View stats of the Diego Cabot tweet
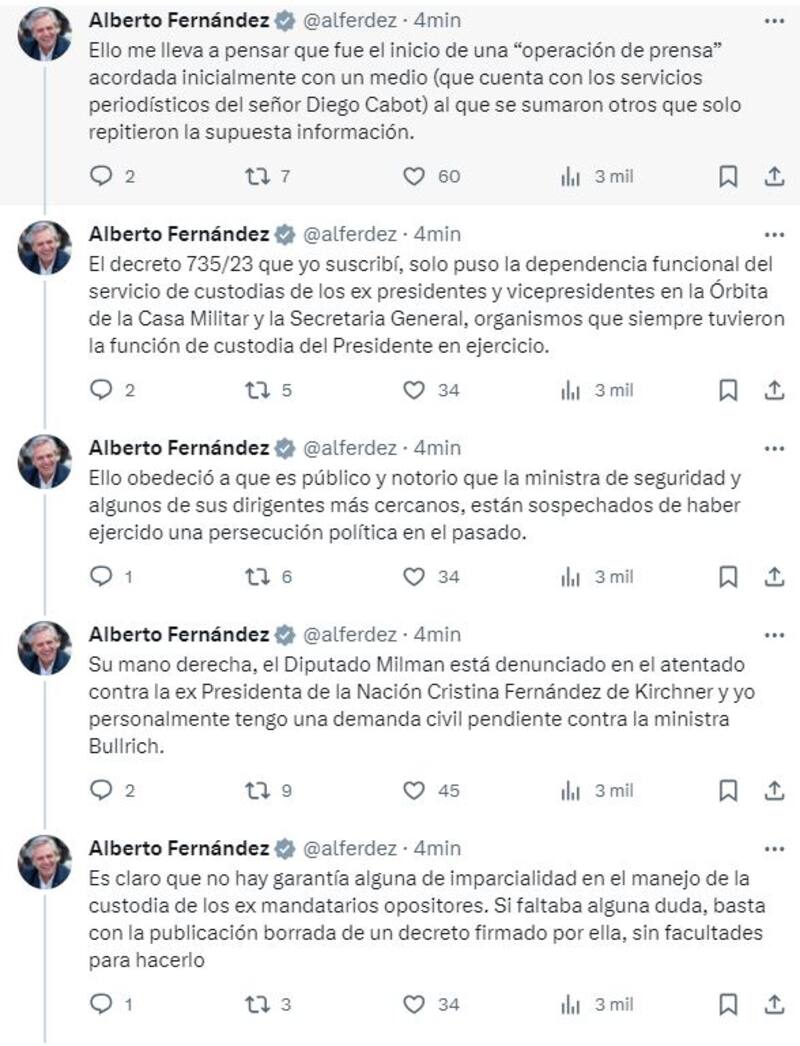This screenshot has width=800, height=1046. [571, 177]
